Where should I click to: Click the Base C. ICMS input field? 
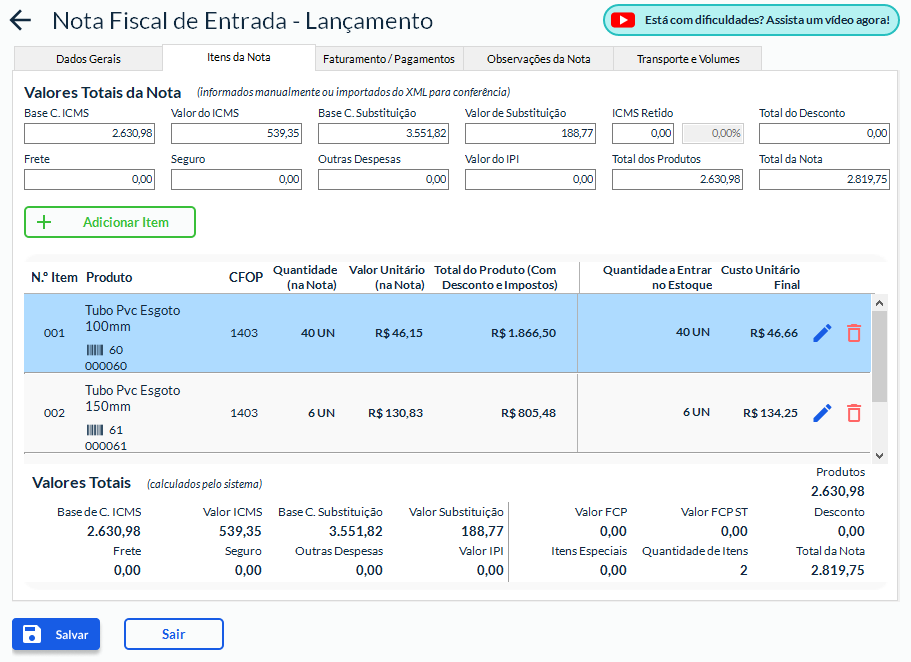click(x=89, y=133)
